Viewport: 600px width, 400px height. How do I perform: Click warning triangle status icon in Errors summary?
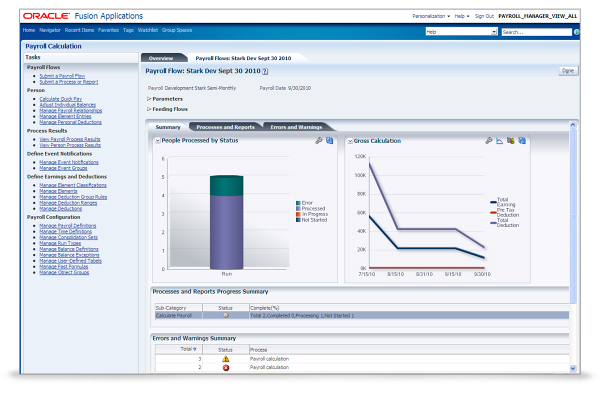point(226,359)
